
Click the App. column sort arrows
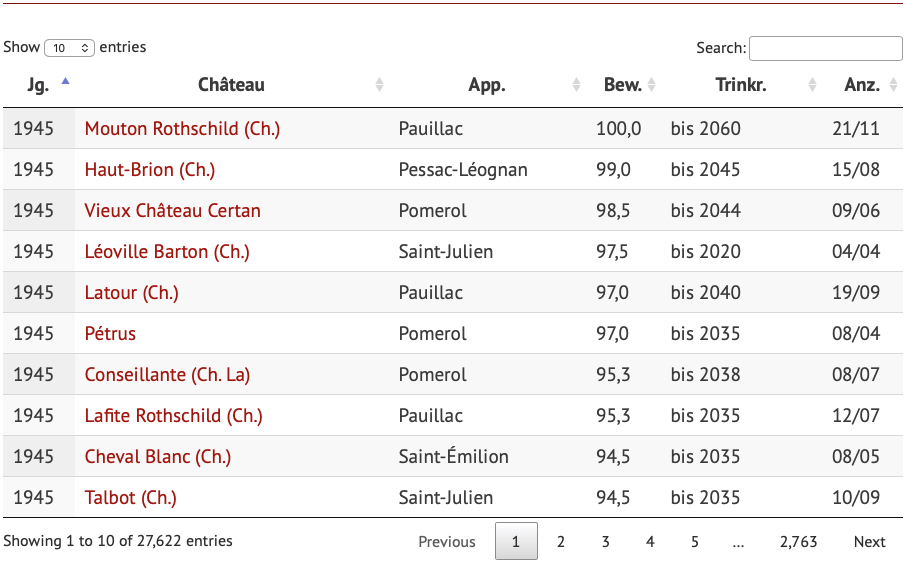(x=576, y=85)
